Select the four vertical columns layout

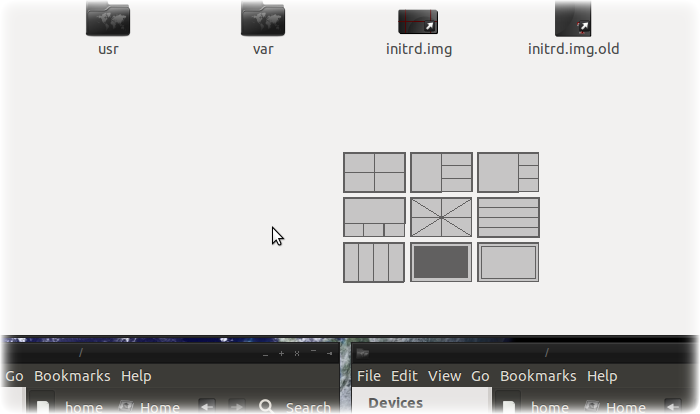(374, 263)
